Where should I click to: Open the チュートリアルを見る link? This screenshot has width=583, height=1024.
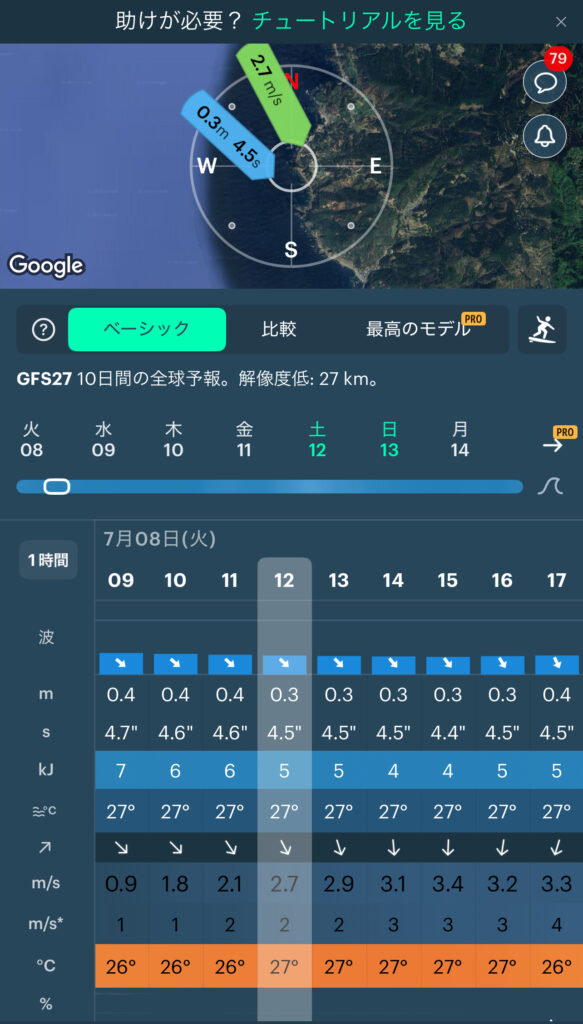click(359, 21)
